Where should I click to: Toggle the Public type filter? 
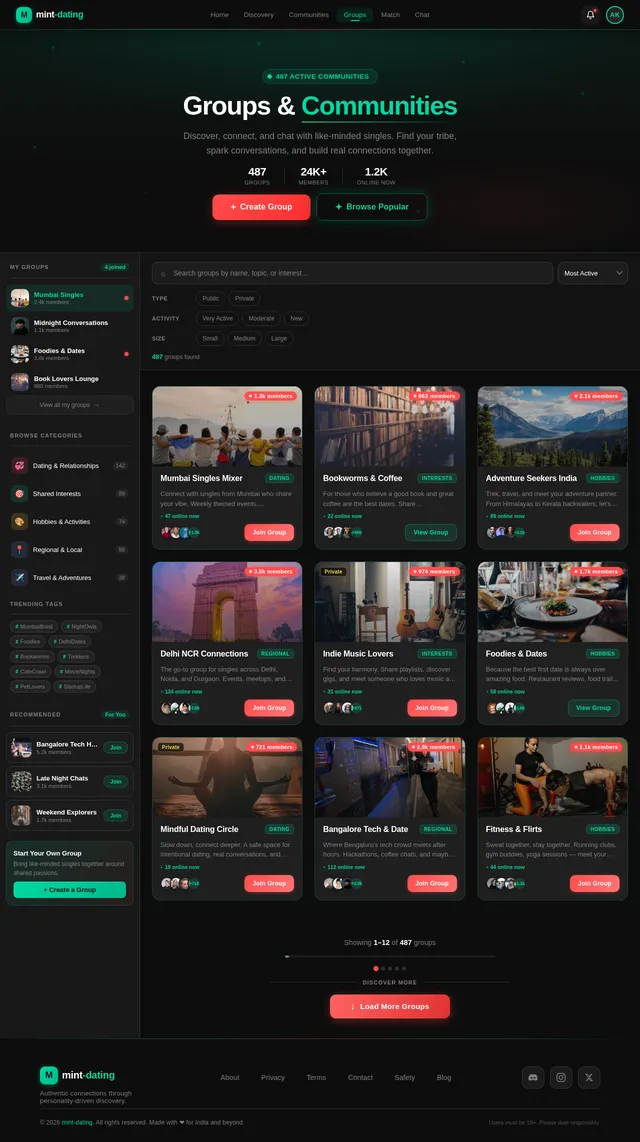click(210, 299)
